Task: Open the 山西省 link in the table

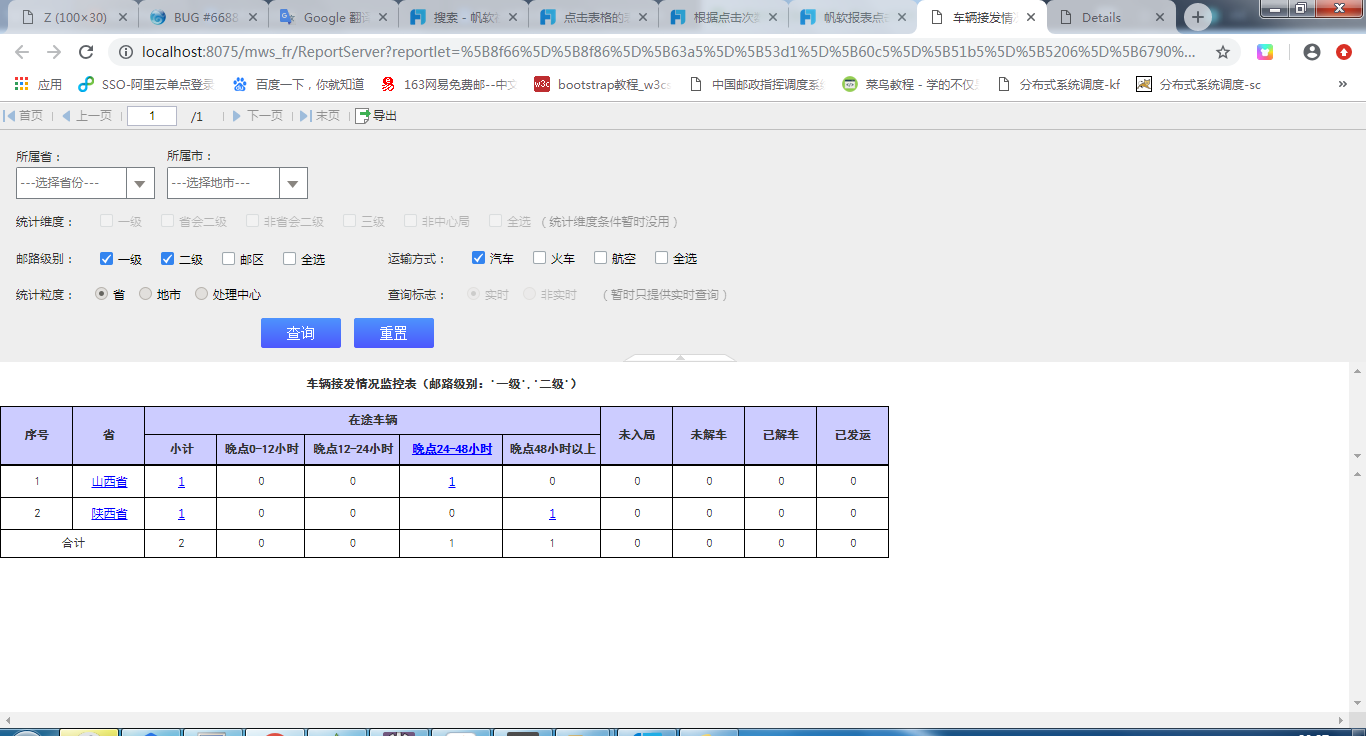Action: 109,482
